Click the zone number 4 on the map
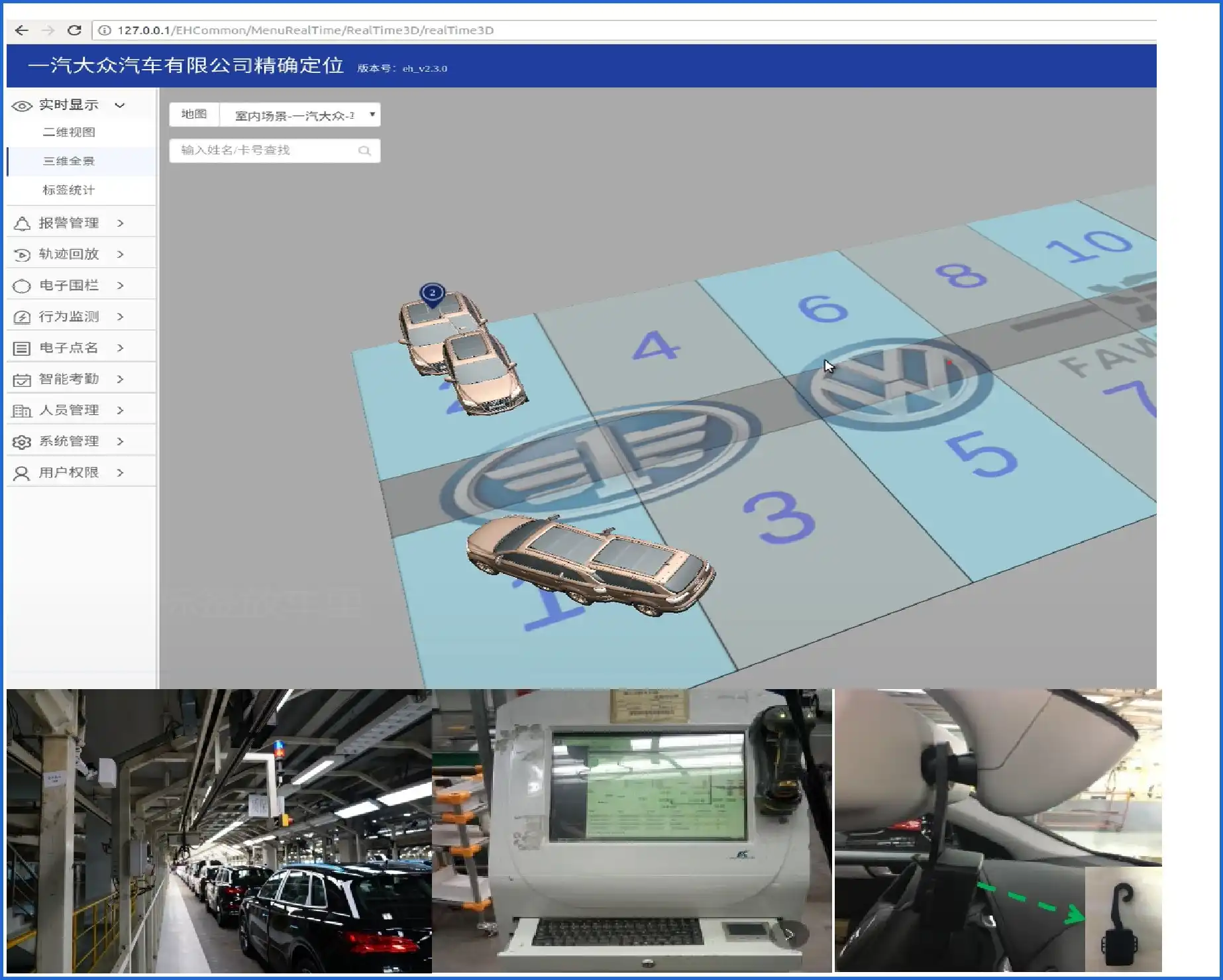Screen dimensions: 1223x980 pos(656,346)
